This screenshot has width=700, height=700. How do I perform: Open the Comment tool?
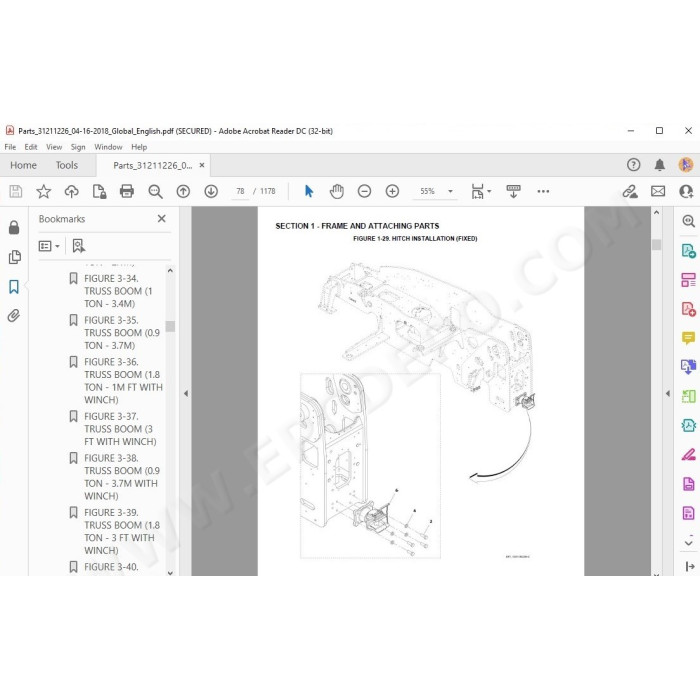[688, 338]
